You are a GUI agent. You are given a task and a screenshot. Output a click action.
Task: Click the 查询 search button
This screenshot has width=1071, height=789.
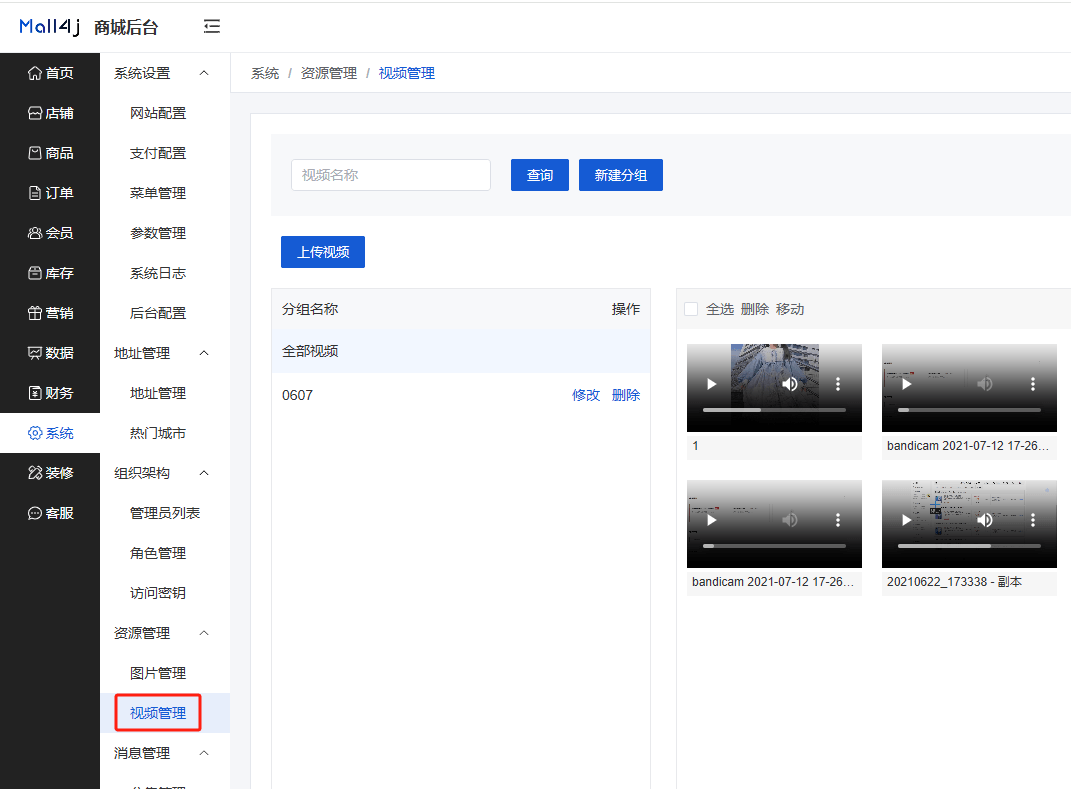pyautogui.click(x=540, y=175)
